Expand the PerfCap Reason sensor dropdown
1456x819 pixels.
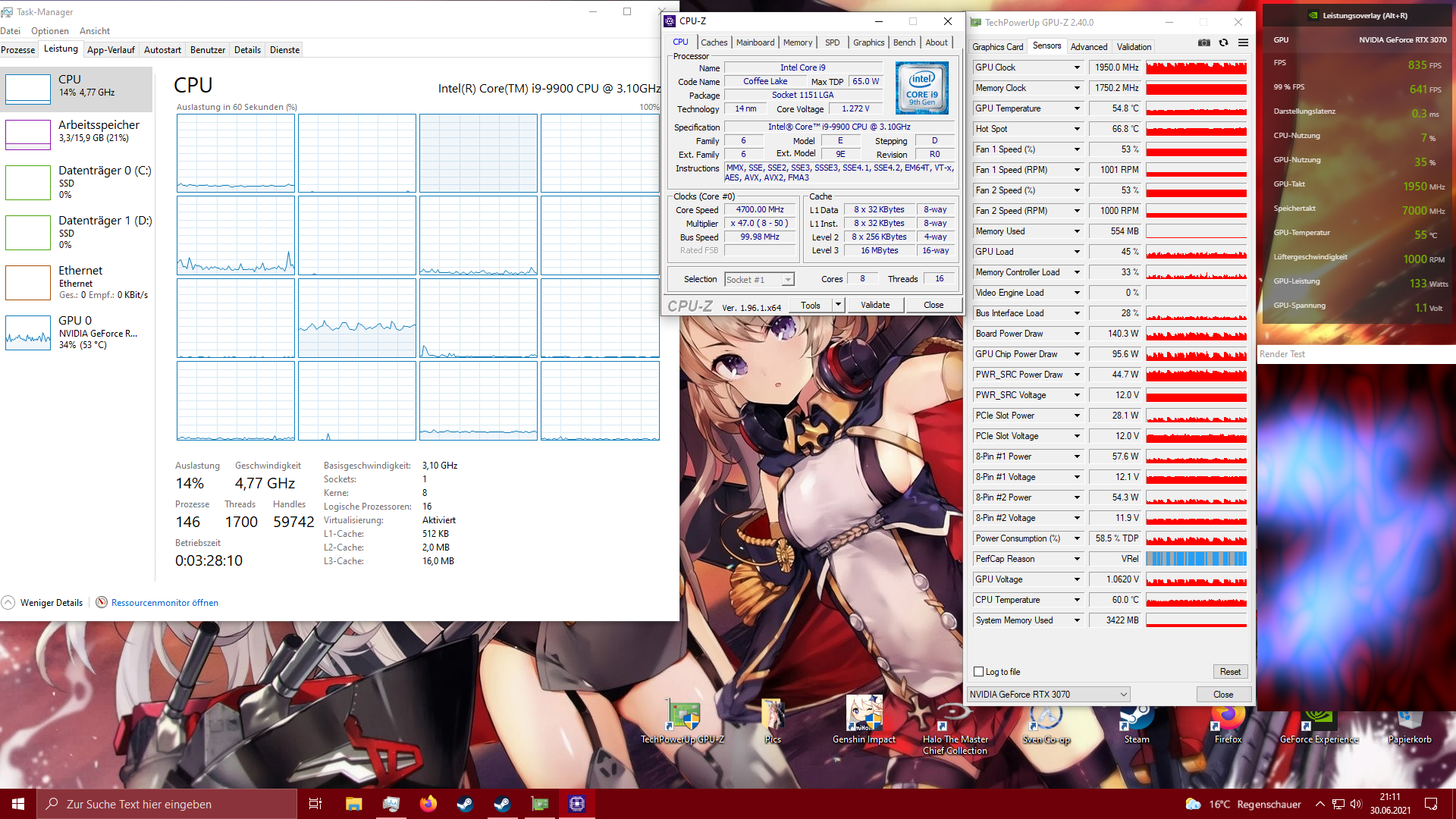pyautogui.click(x=1077, y=559)
